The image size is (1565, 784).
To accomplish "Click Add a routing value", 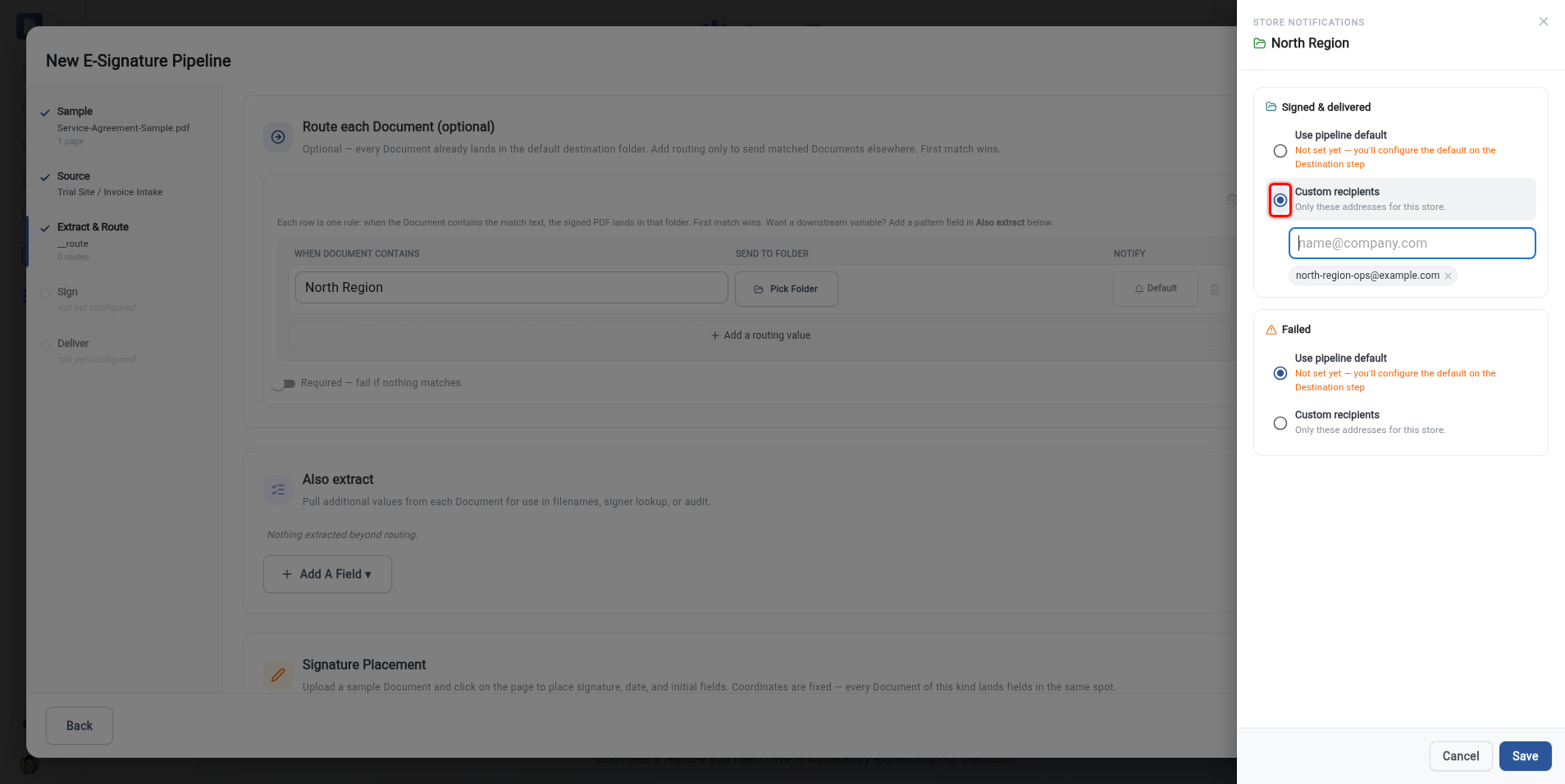I will [760, 335].
